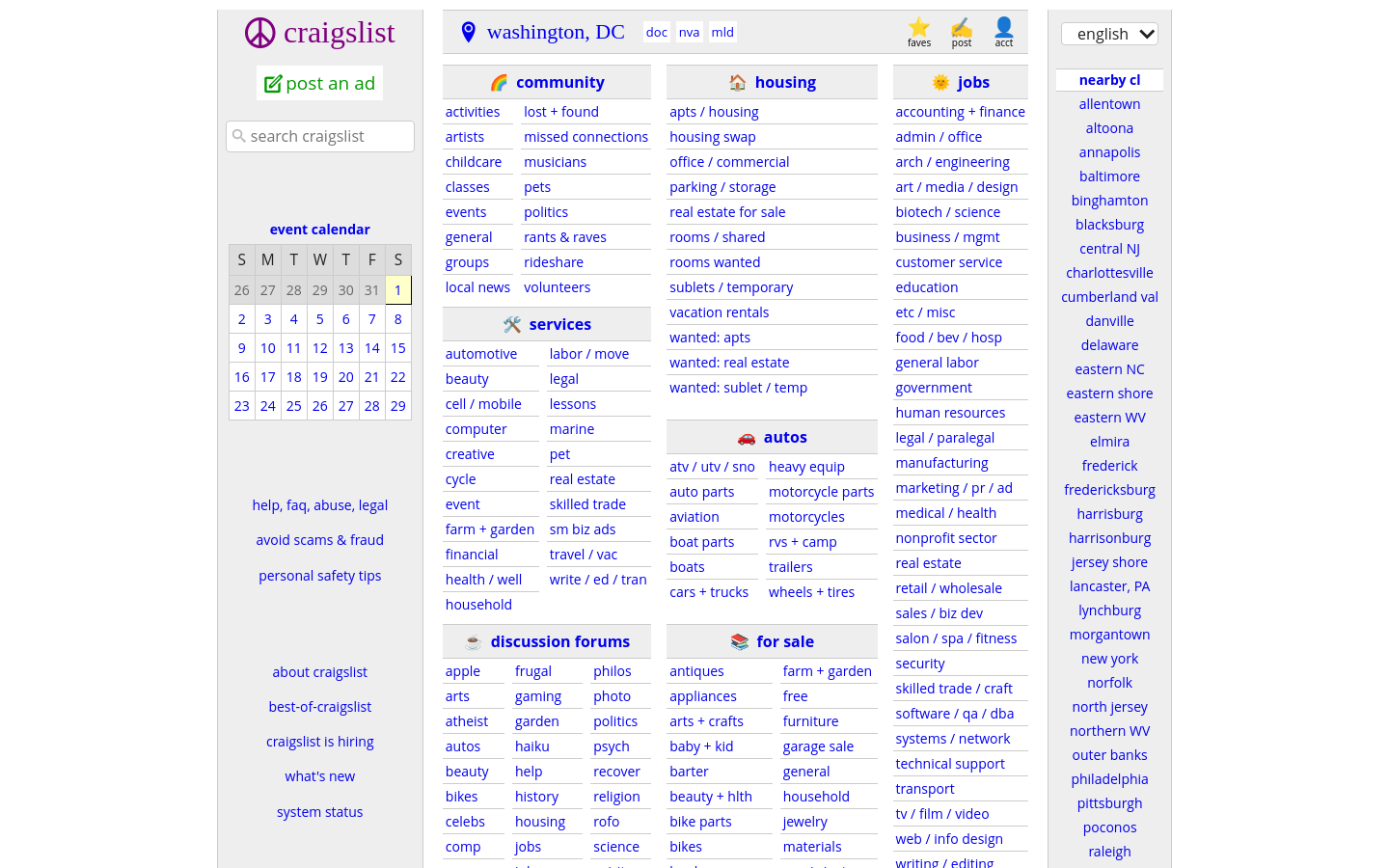The width and height of the screenshot is (1389, 868).
Task: Open about craigslist link
Action: (x=320, y=672)
